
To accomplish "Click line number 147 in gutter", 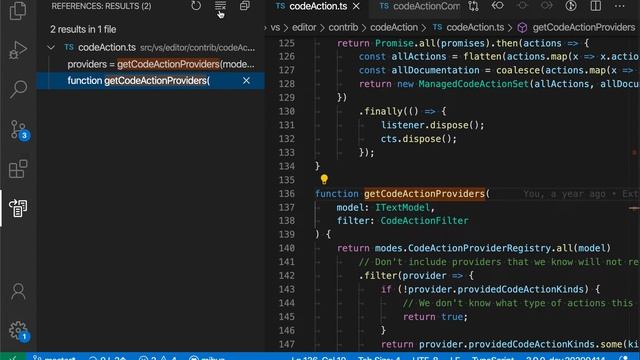I will [x=287, y=344].
